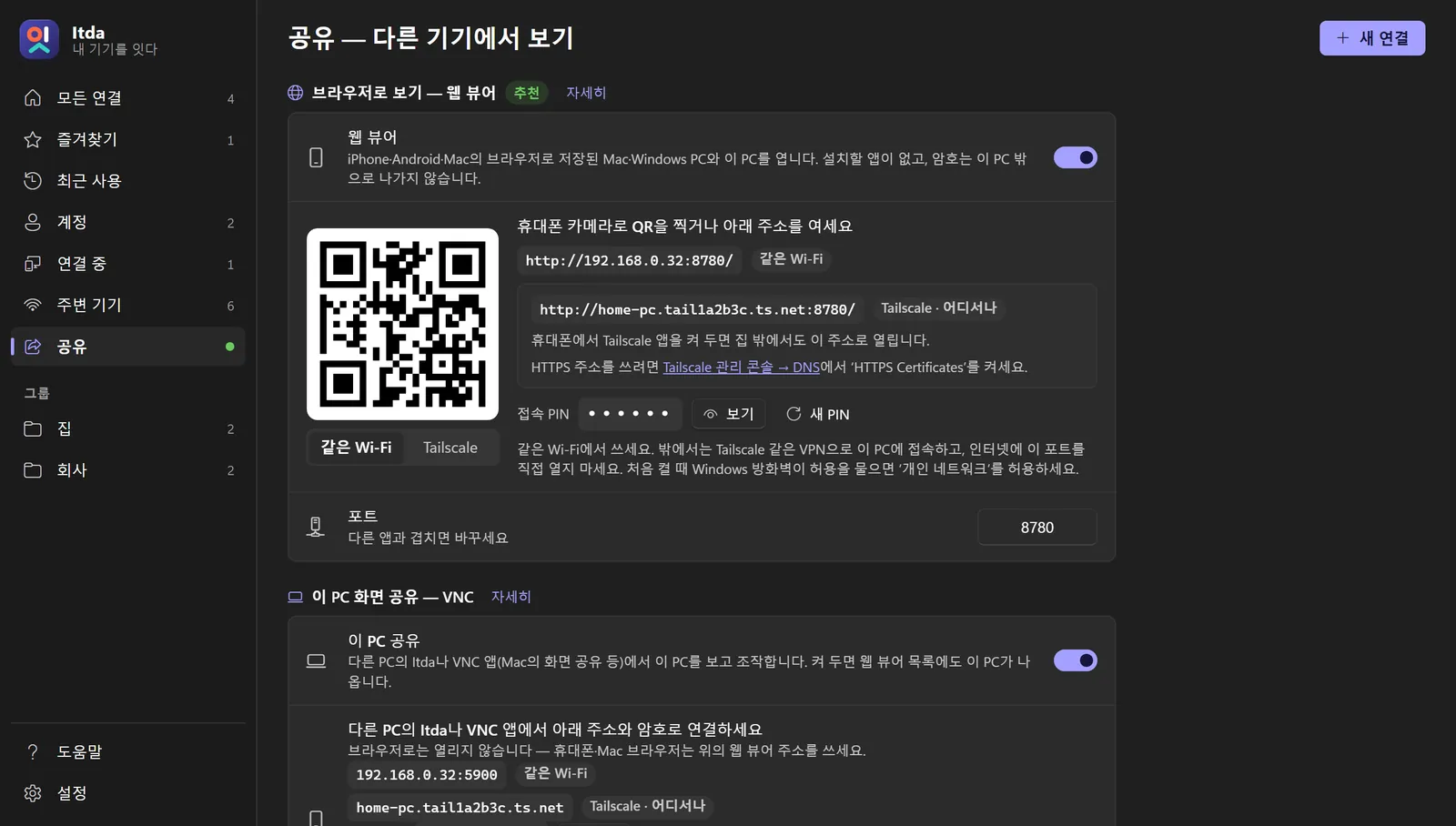1456x826 pixels.
Task: Click the 그룹 section header
Action: [x=37, y=393]
